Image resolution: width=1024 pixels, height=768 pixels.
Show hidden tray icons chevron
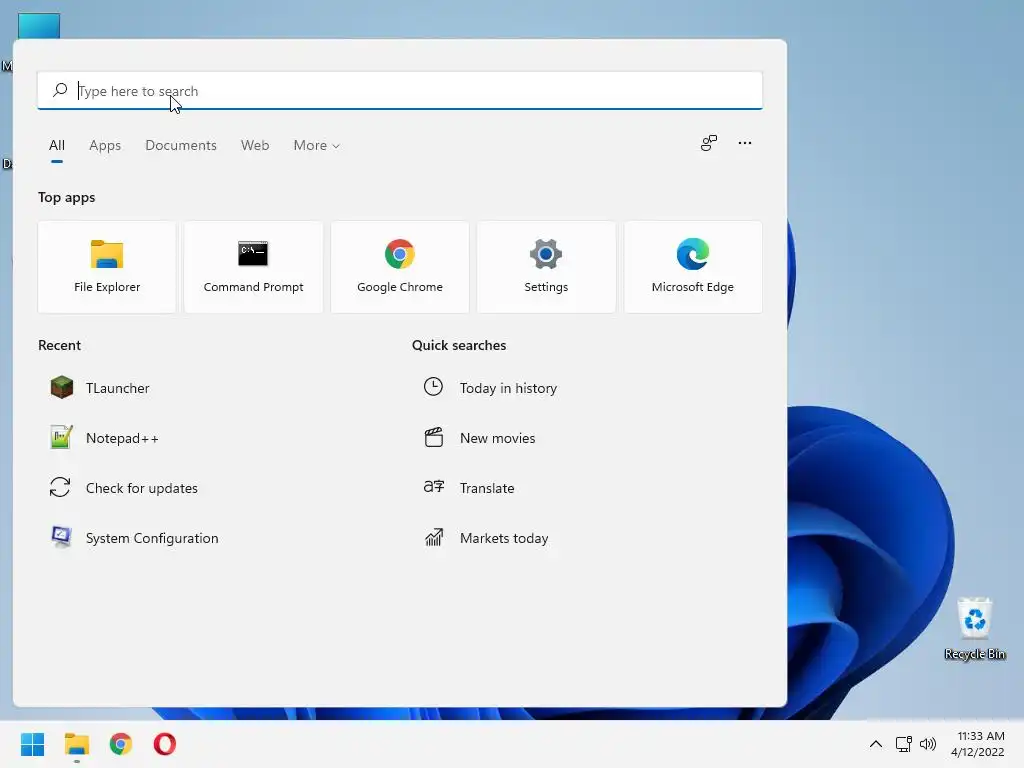(876, 744)
